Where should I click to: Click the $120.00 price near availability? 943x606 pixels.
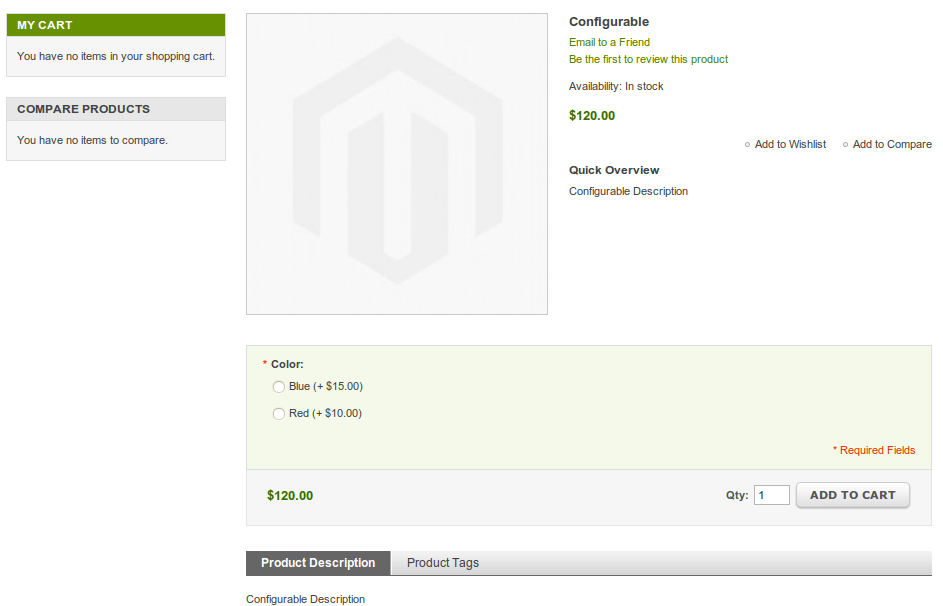(592, 115)
